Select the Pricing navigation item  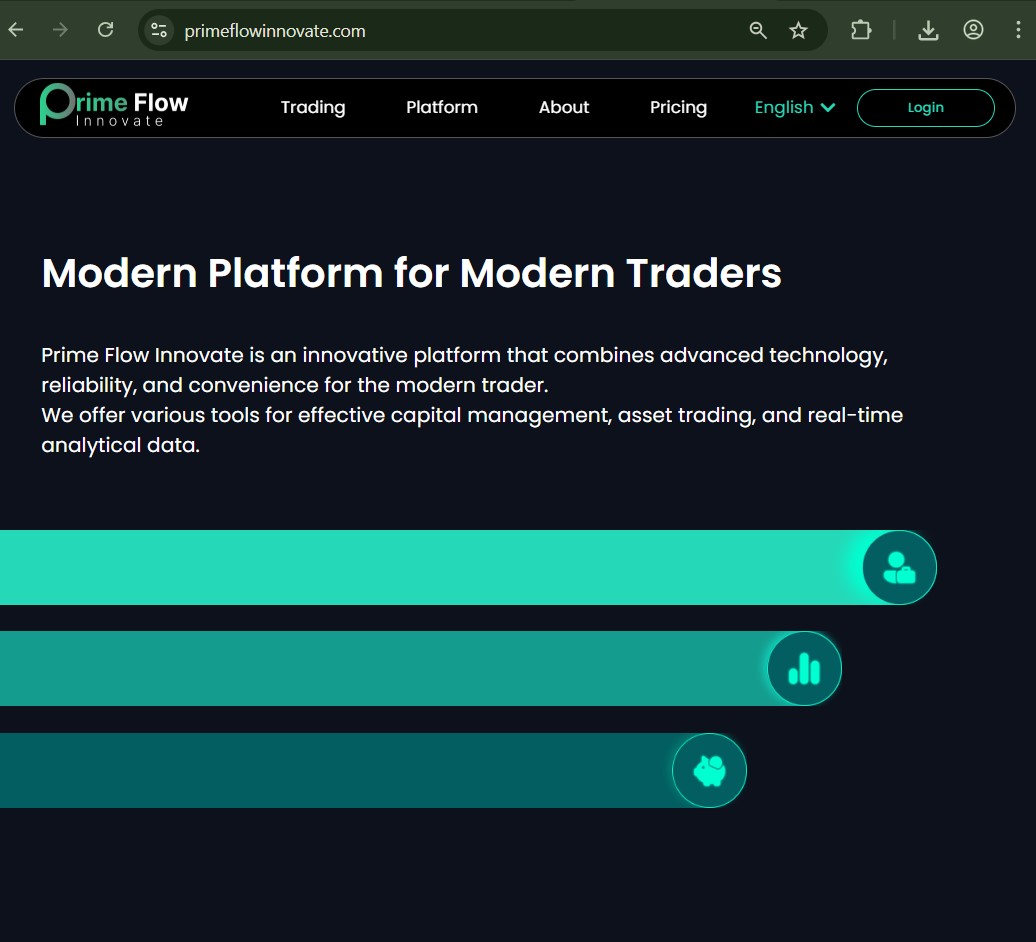pyautogui.click(x=678, y=107)
